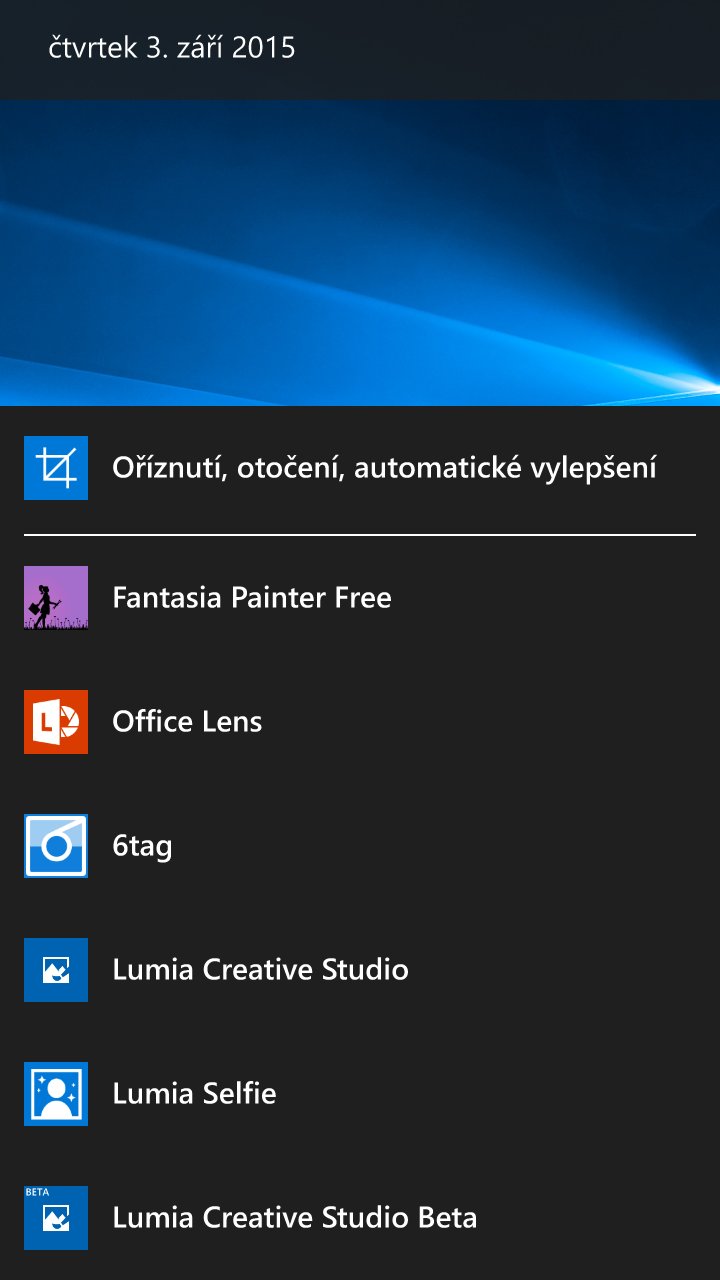Select 'Oříznutí, otočení, automatické vylepšení' option

point(384,468)
